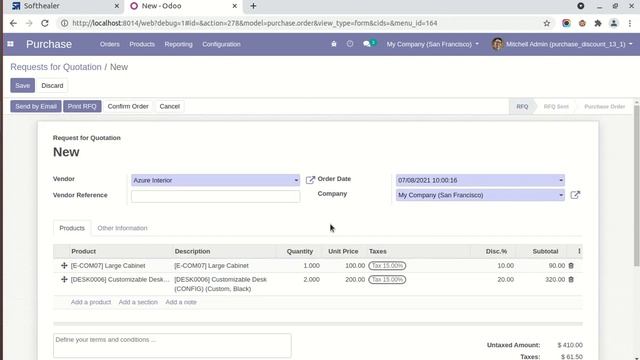Switch to Other Information tab
This screenshot has height=360, width=640.
(122, 228)
